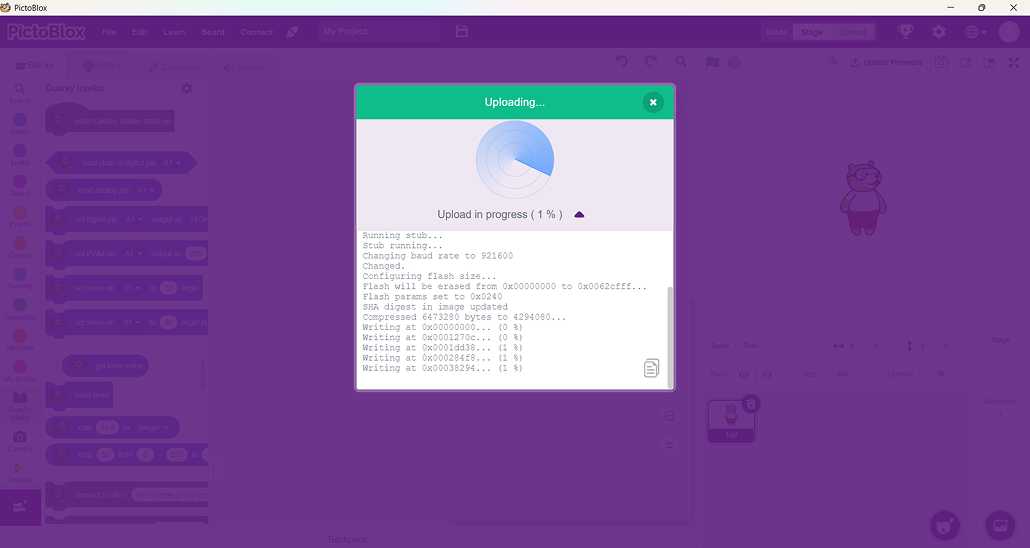Click the connection plug icon
The image size is (1030, 548).
[x=293, y=32]
